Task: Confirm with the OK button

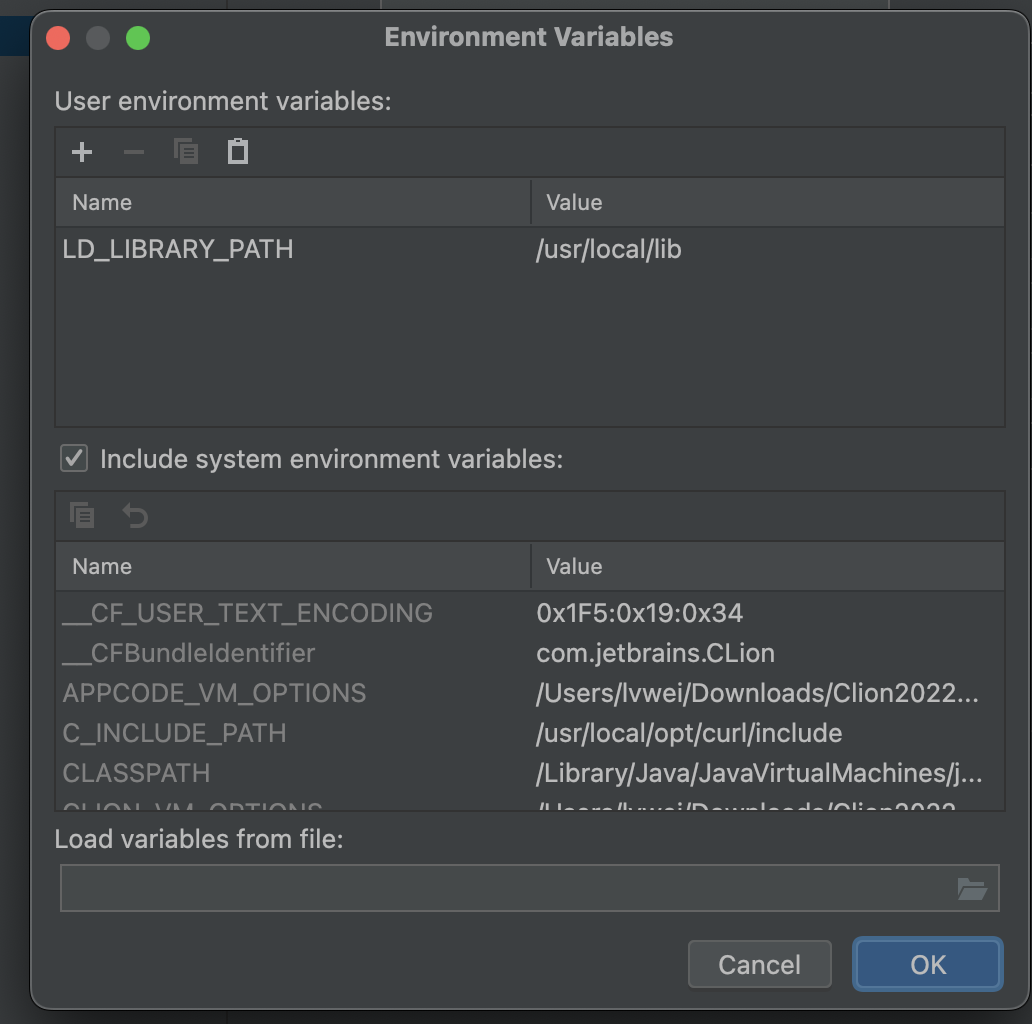Action: pos(928,964)
